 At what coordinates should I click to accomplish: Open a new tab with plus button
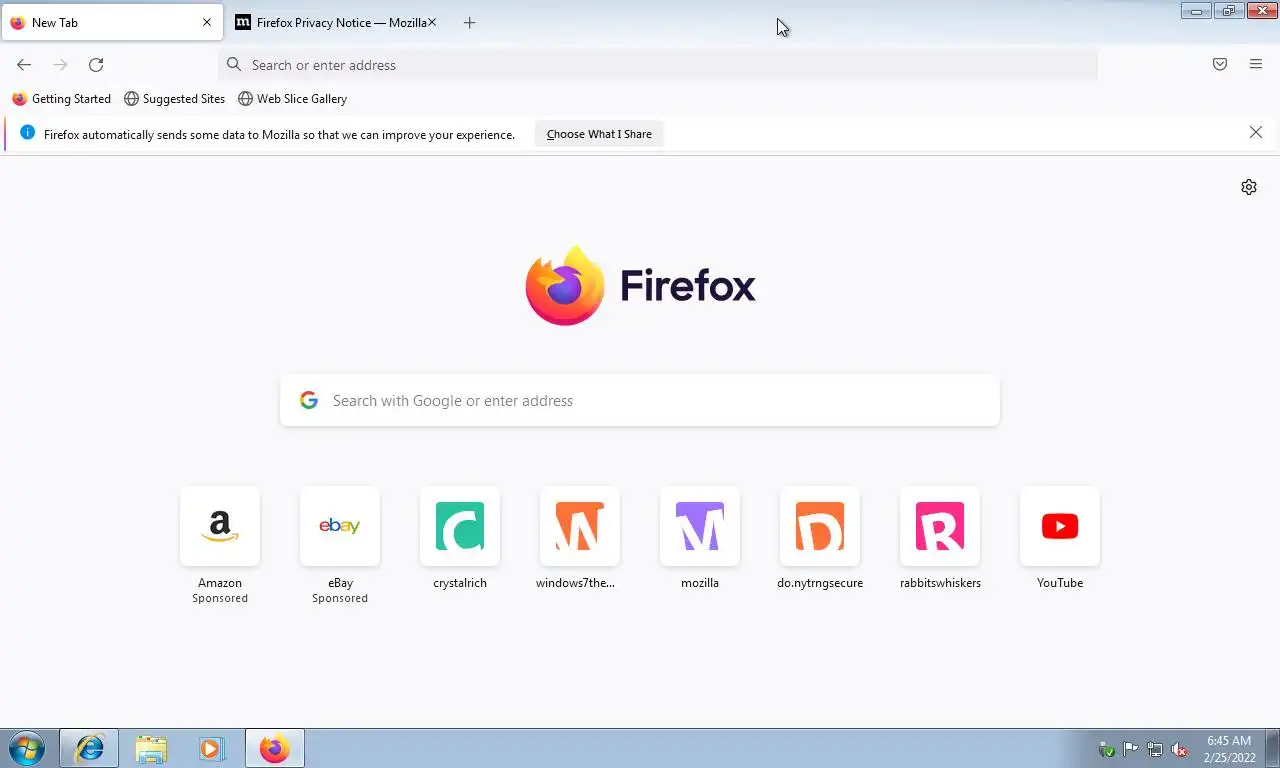(x=470, y=22)
